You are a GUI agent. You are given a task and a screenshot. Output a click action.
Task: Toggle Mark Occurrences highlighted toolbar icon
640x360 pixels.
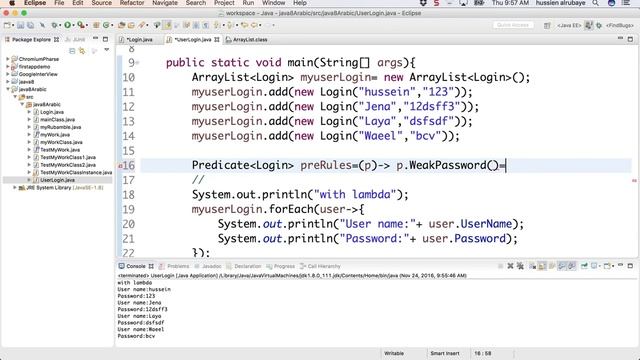(x=167, y=25)
